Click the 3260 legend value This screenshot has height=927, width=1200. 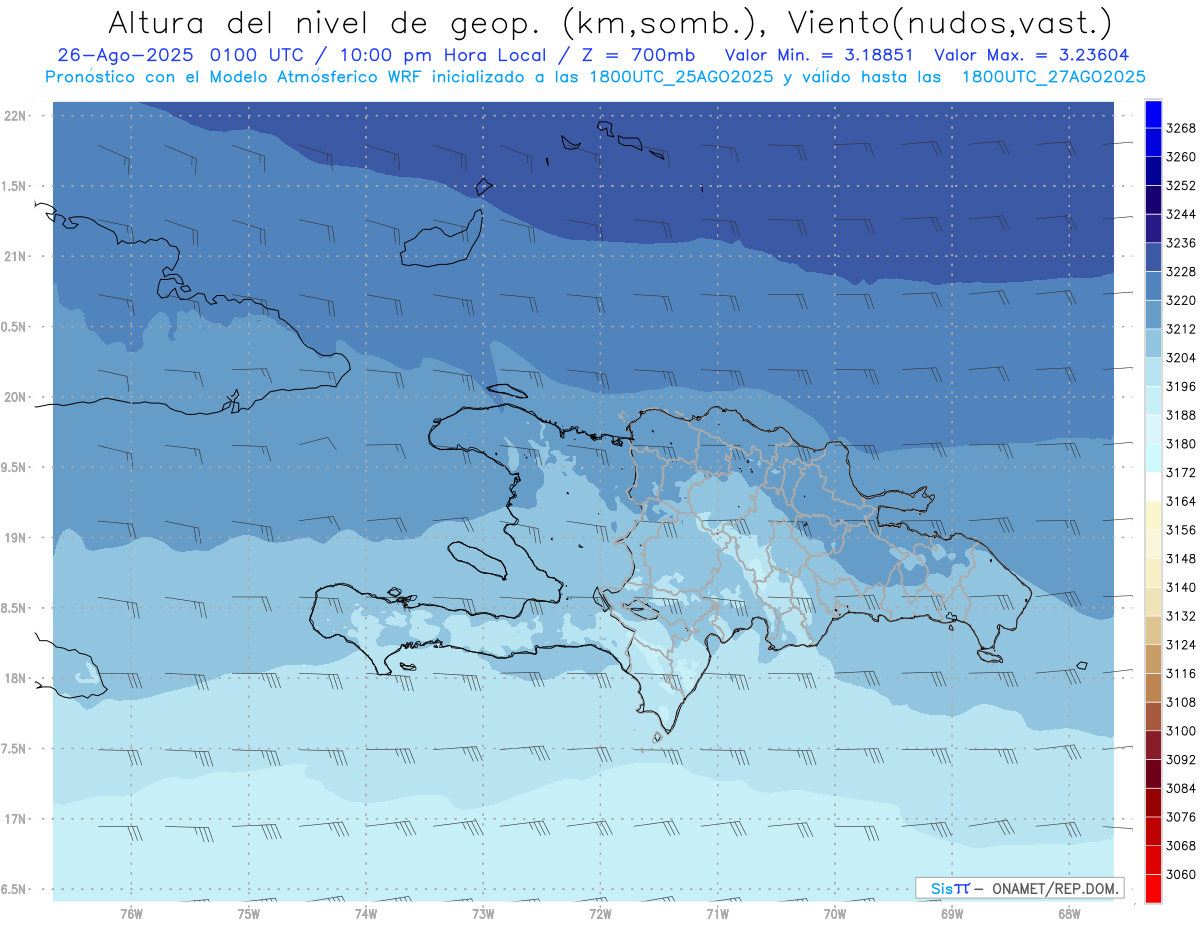[x=1181, y=157]
